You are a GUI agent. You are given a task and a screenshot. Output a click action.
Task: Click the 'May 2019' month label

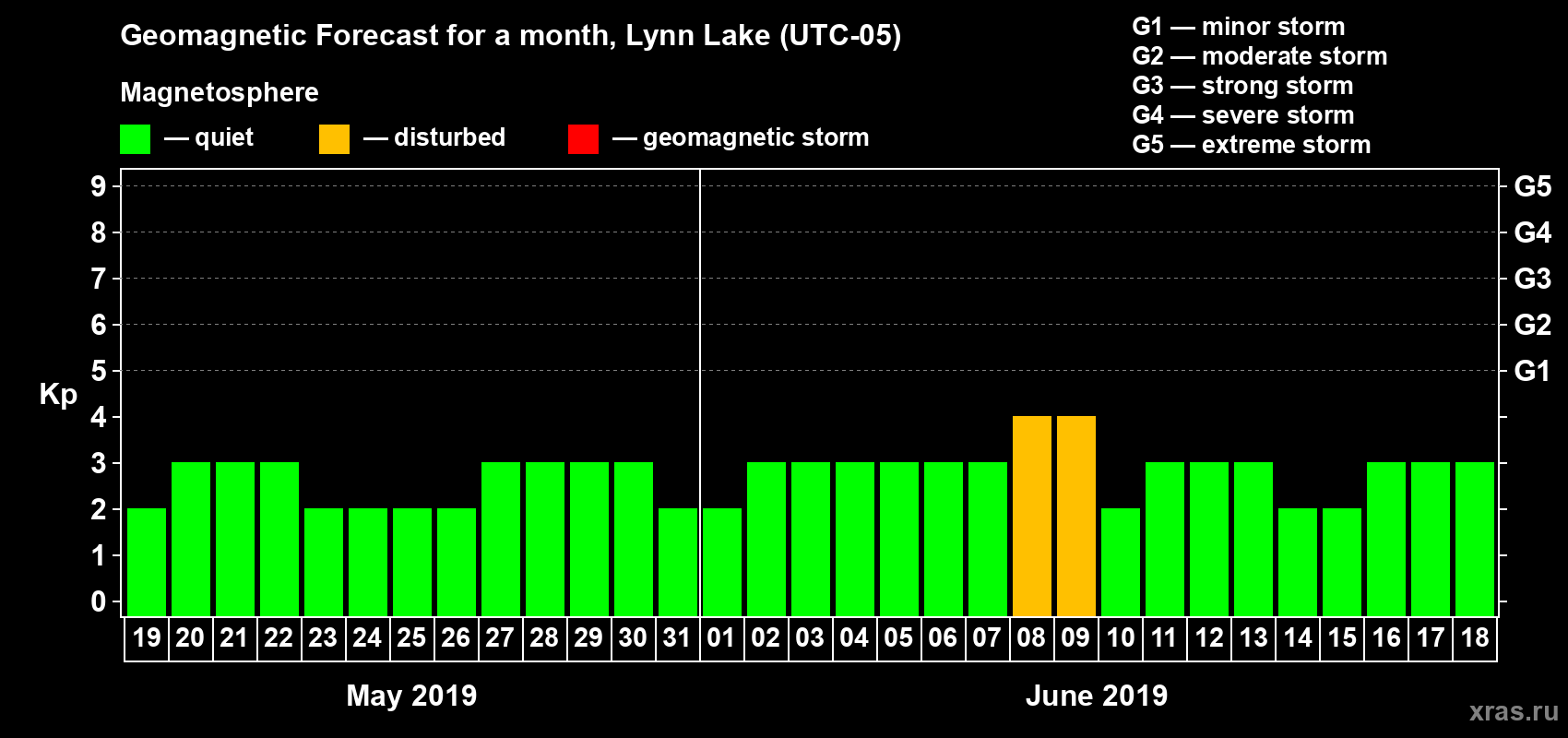pyautogui.click(x=411, y=696)
